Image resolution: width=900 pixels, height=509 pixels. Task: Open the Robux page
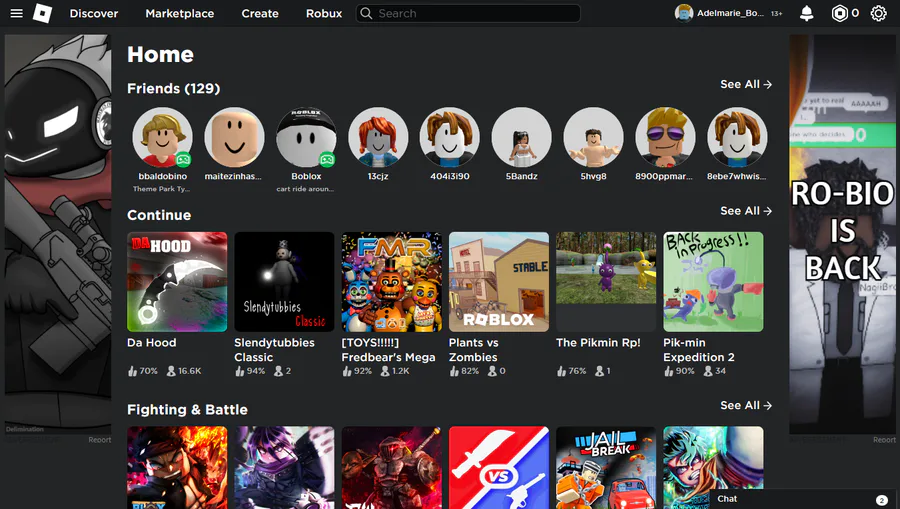[324, 13]
